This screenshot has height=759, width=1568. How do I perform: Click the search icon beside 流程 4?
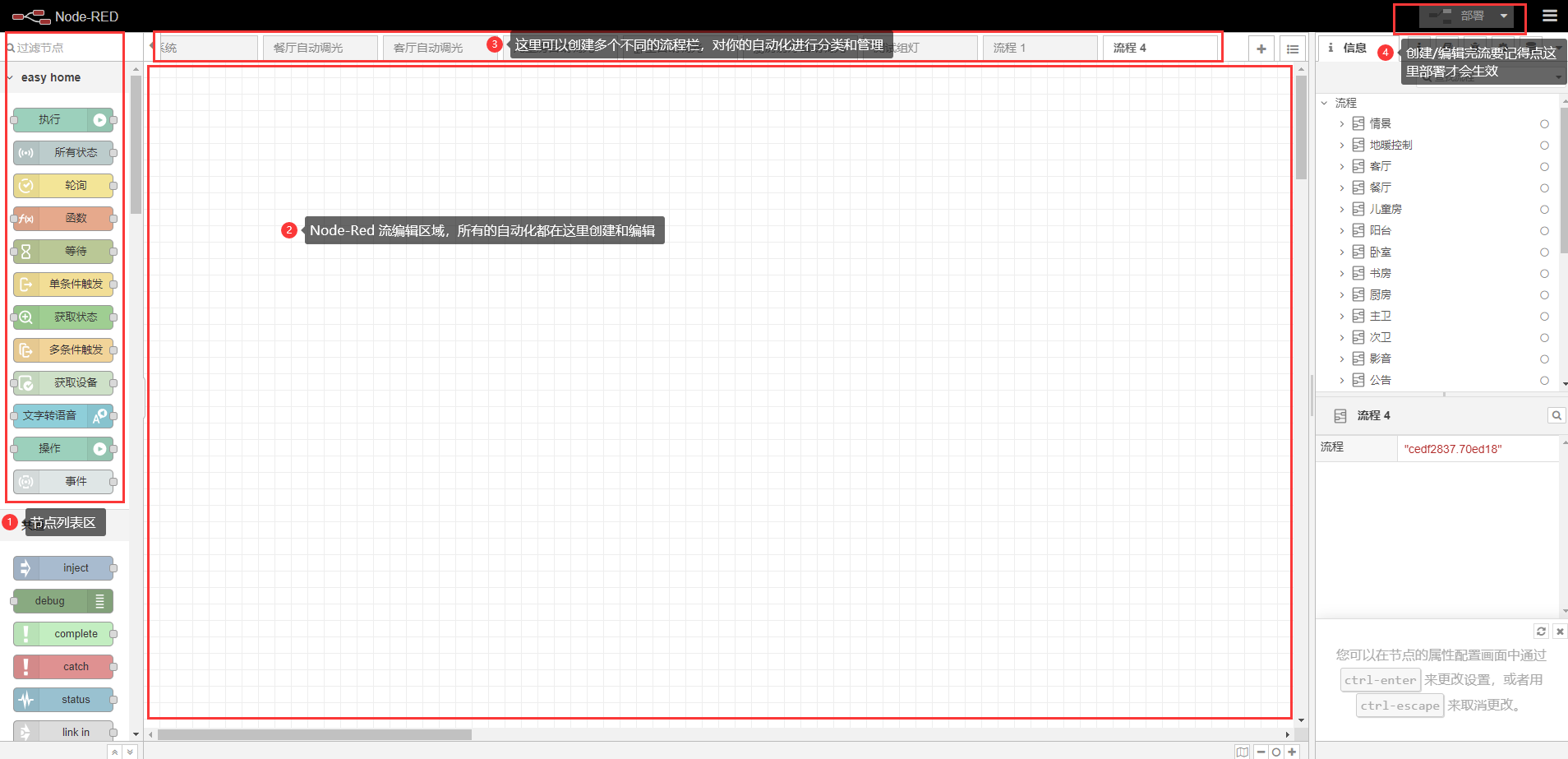click(1556, 415)
